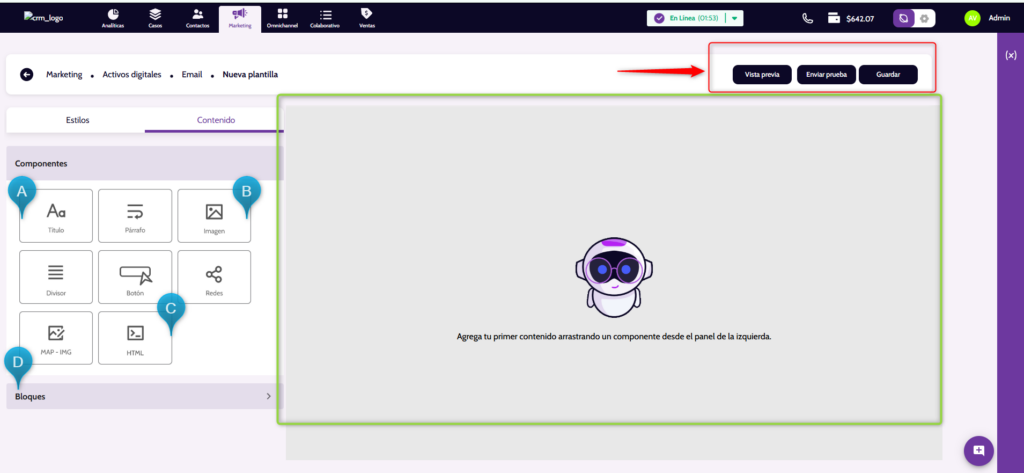This screenshot has width=1024, height=473.
Task: Click the back arrow beside Marketing breadcrumb
Action: click(27, 74)
